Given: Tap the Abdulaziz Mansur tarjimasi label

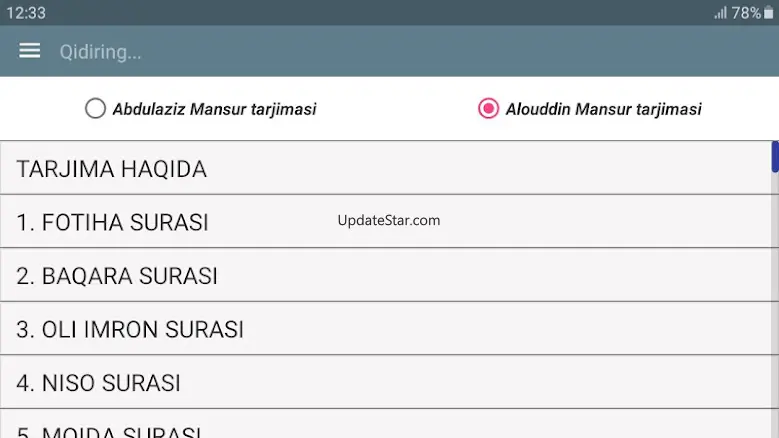Looking at the screenshot, I should [x=214, y=109].
